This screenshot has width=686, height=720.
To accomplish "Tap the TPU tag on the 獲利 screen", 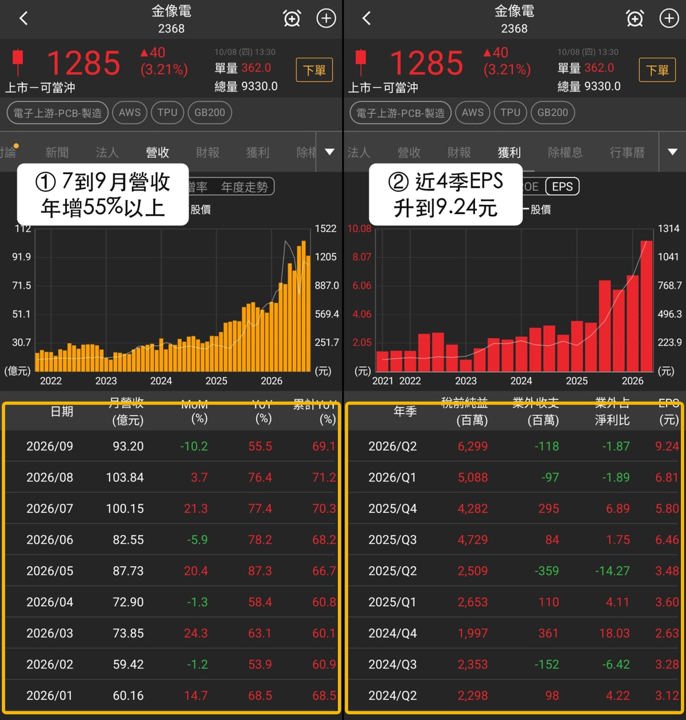I will pyautogui.click(x=510, y=112).
